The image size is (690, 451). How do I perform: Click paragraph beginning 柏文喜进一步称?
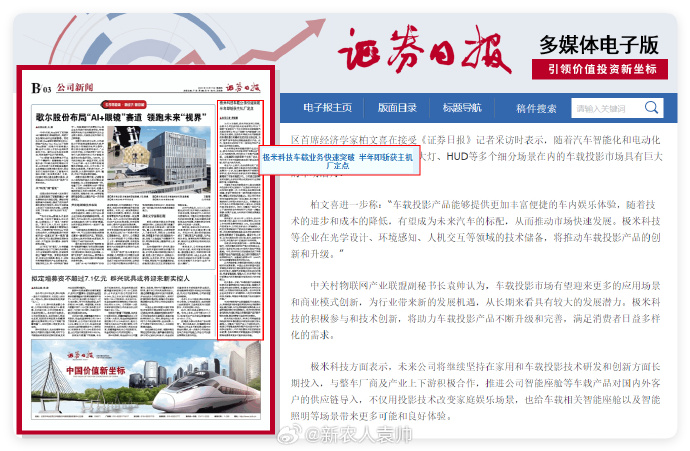476,229
